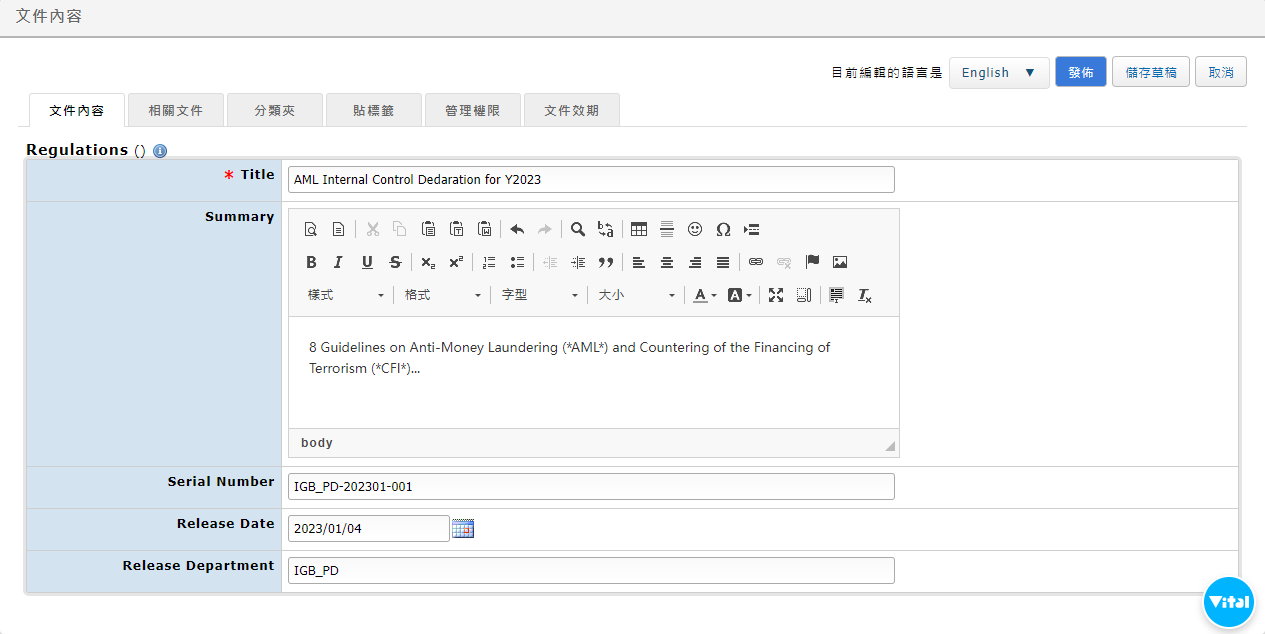The height and width of the screenshot is (634, 1265).
Task: Expand the 大小 font size dropdown
Action: click(x=636, y=295)
